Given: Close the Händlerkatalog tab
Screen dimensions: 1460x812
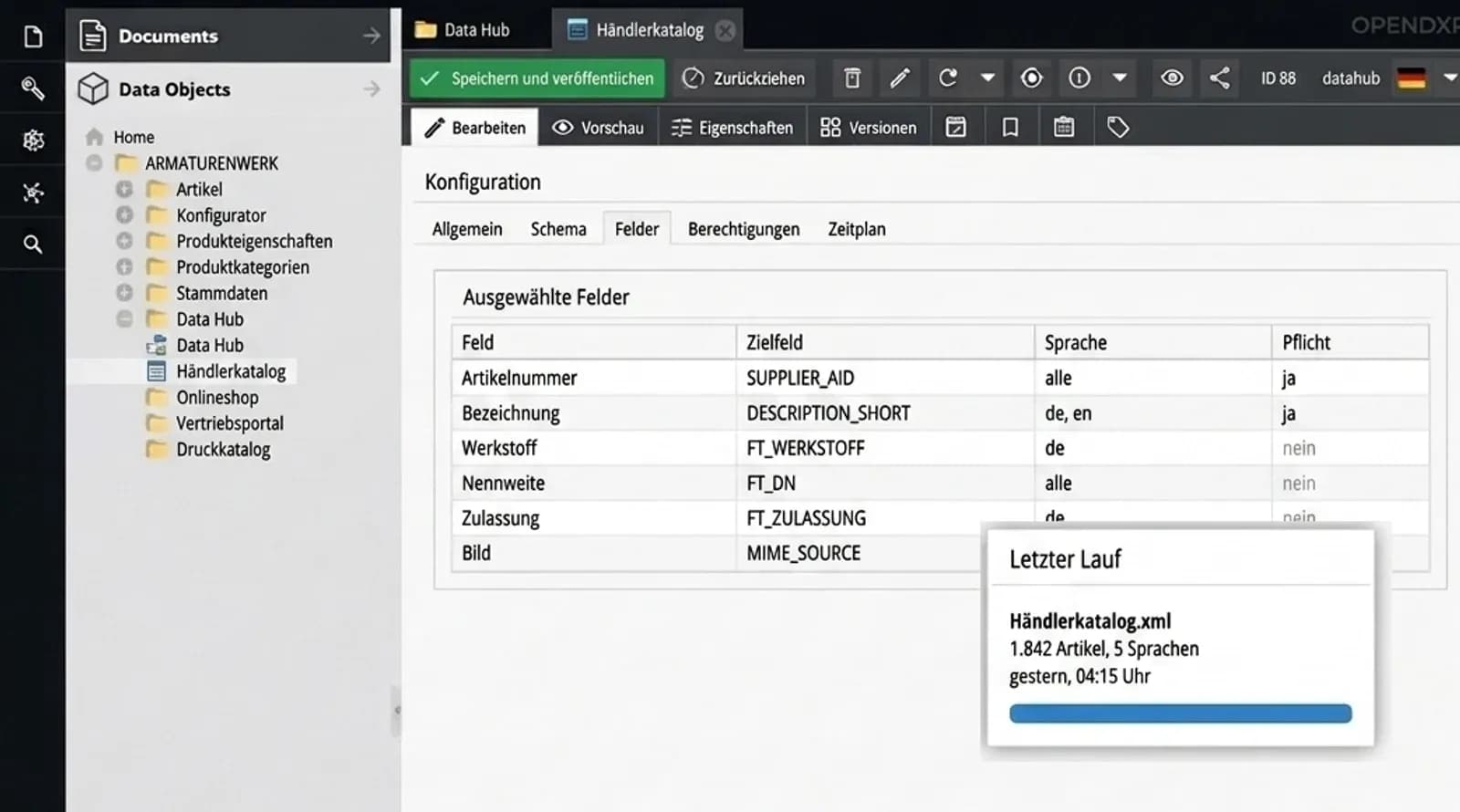Looking at the screenshot, I should [x=725, y=30].
